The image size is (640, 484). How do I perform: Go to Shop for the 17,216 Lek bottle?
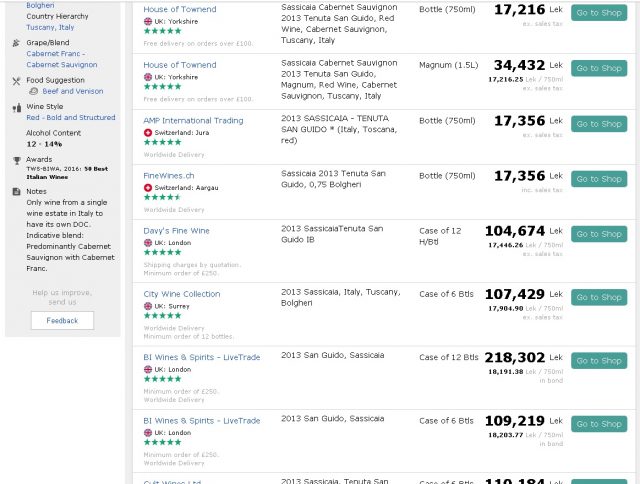[x=599, y=13]
